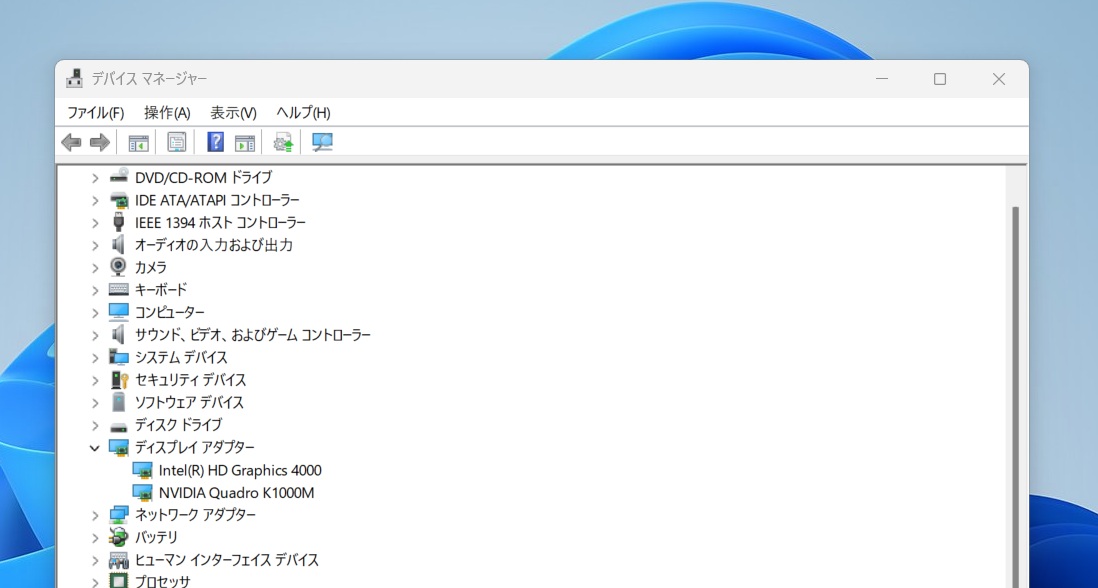Click the ヒューマン インターフェイス デバイス icon
This screenshot has width=1098, height=588.
pos(119,560)
